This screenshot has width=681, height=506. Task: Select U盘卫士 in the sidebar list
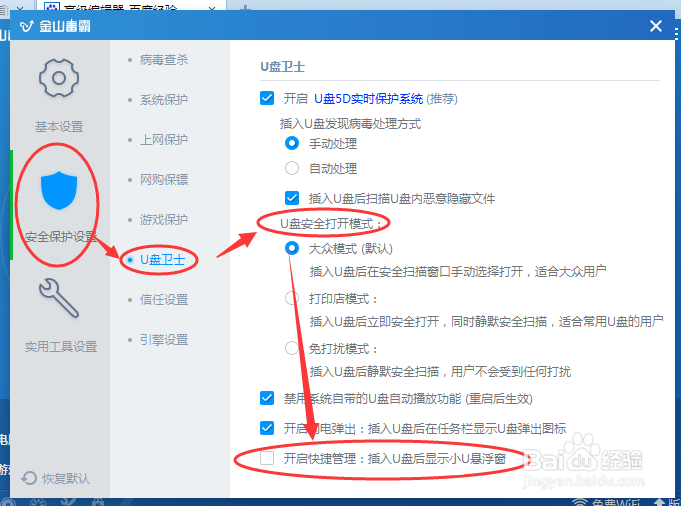pyautogui.click(x=162, y=260)
